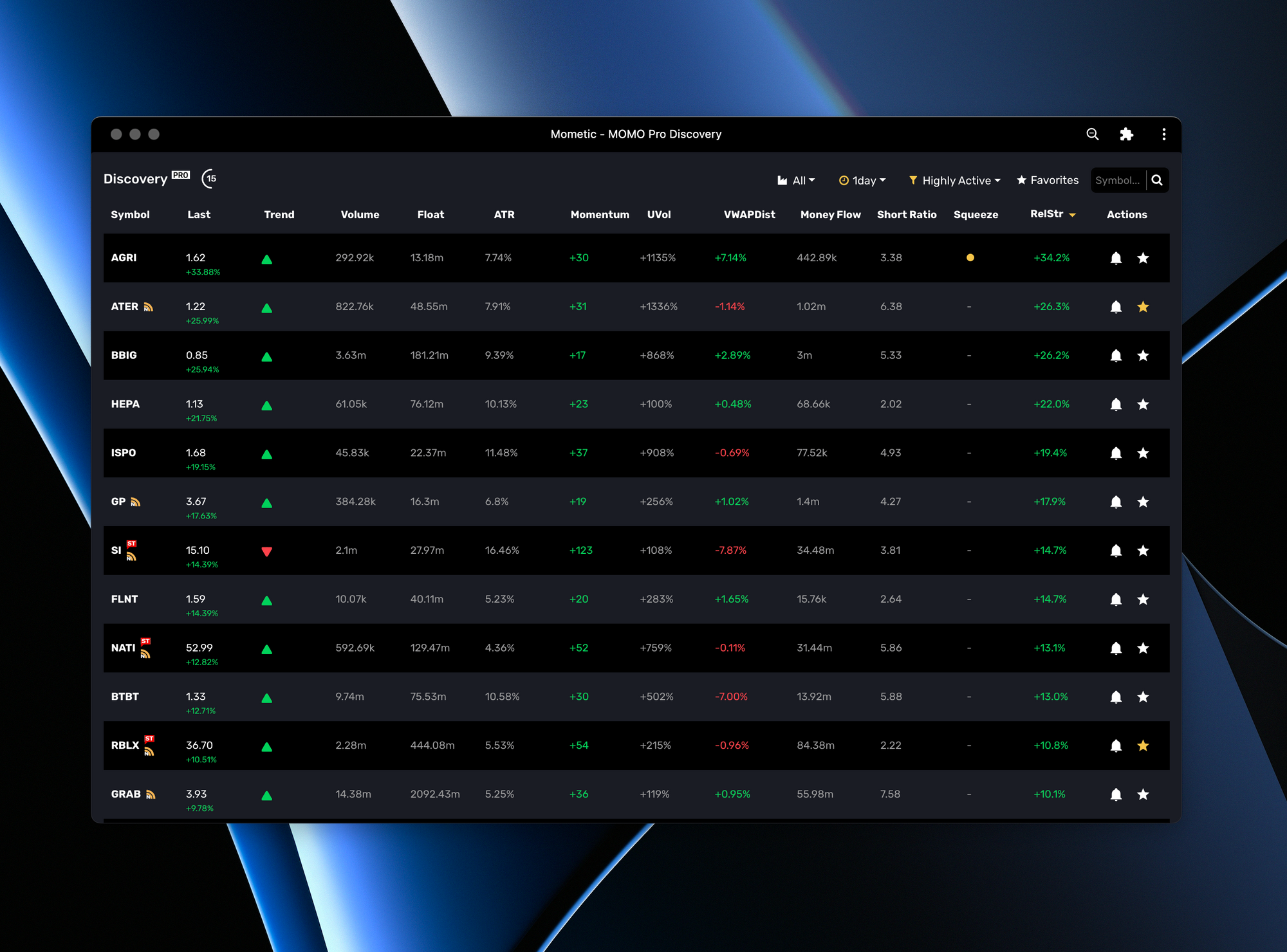Expand the All market dropdown
This screenshot has height=952, width=1287.
(x=797, y=181)
